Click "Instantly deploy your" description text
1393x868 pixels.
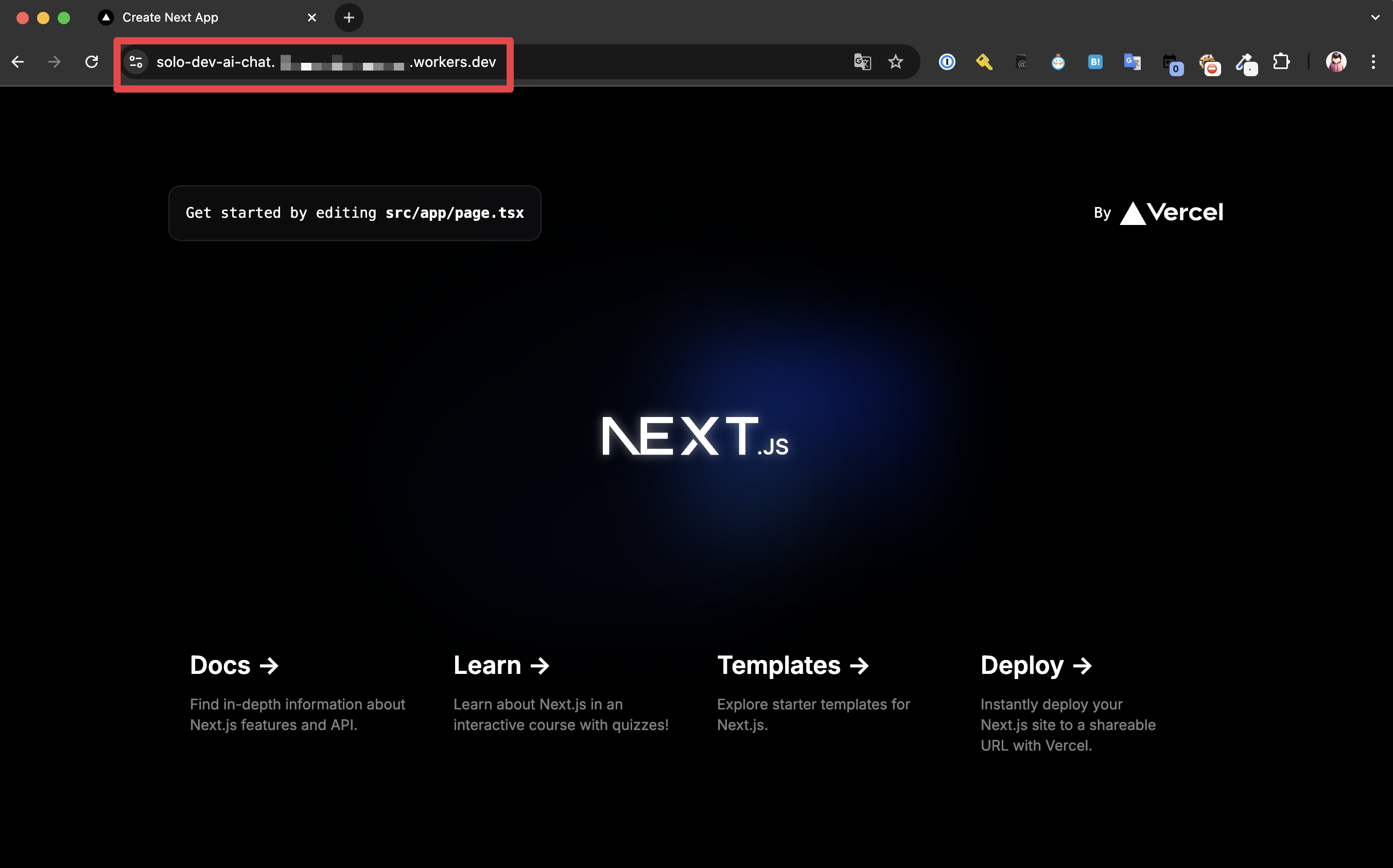coord(1052,704)
